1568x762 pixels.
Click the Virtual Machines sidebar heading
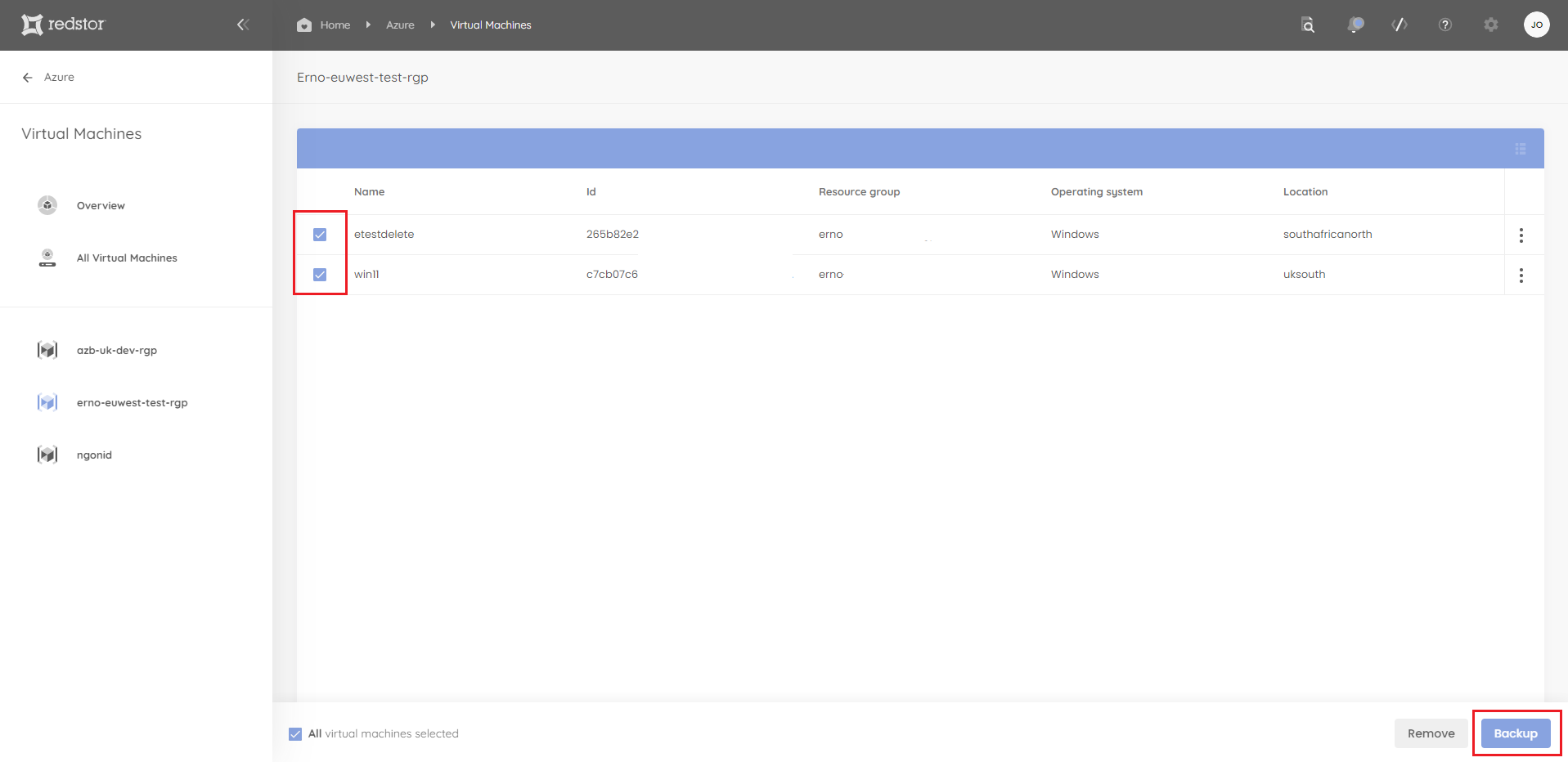coord(81,134)
